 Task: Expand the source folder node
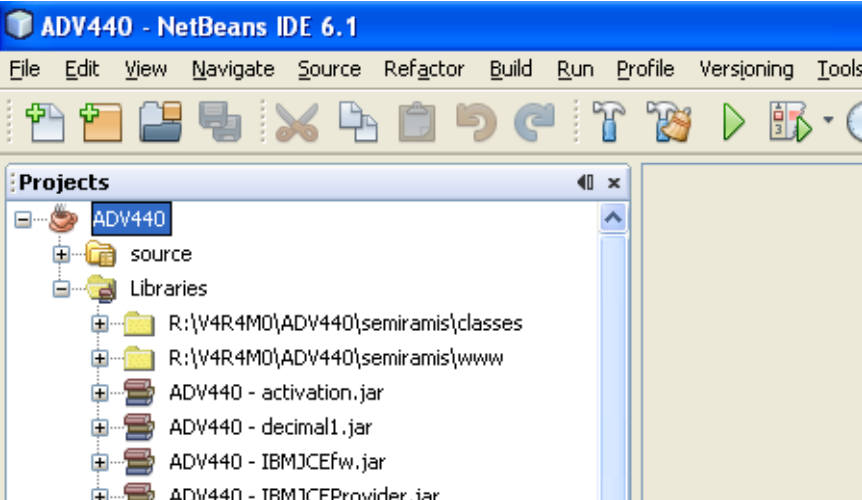click(x=62, y=254)
